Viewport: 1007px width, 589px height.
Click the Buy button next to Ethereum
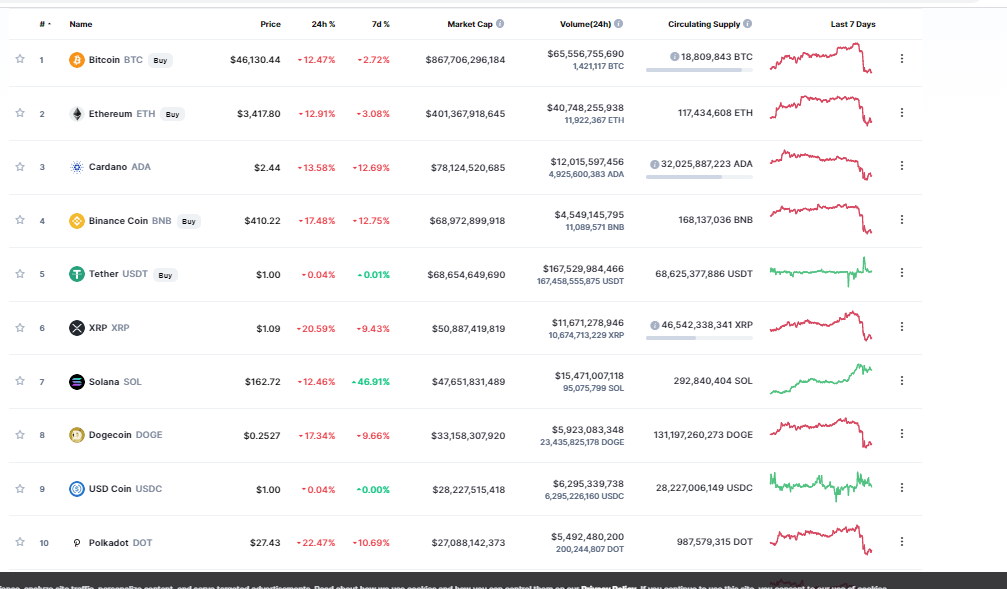173,114
